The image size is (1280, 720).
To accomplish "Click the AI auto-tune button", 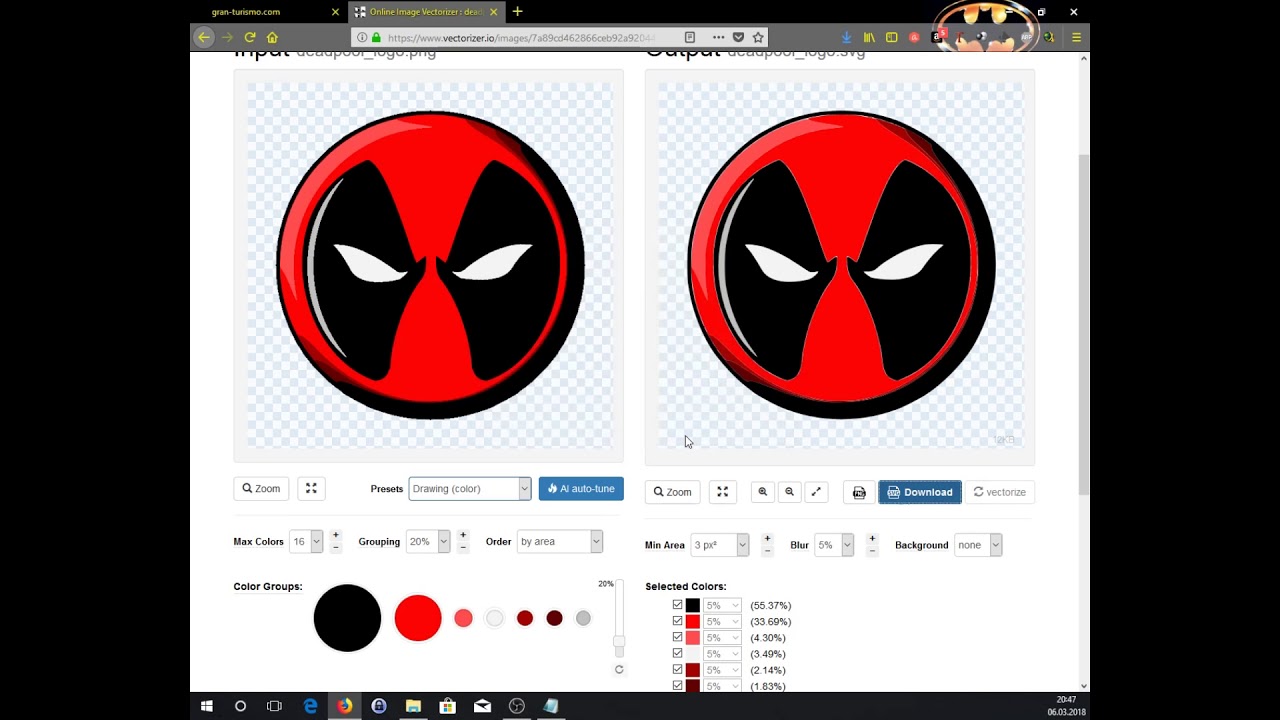I will click(581, 488).
